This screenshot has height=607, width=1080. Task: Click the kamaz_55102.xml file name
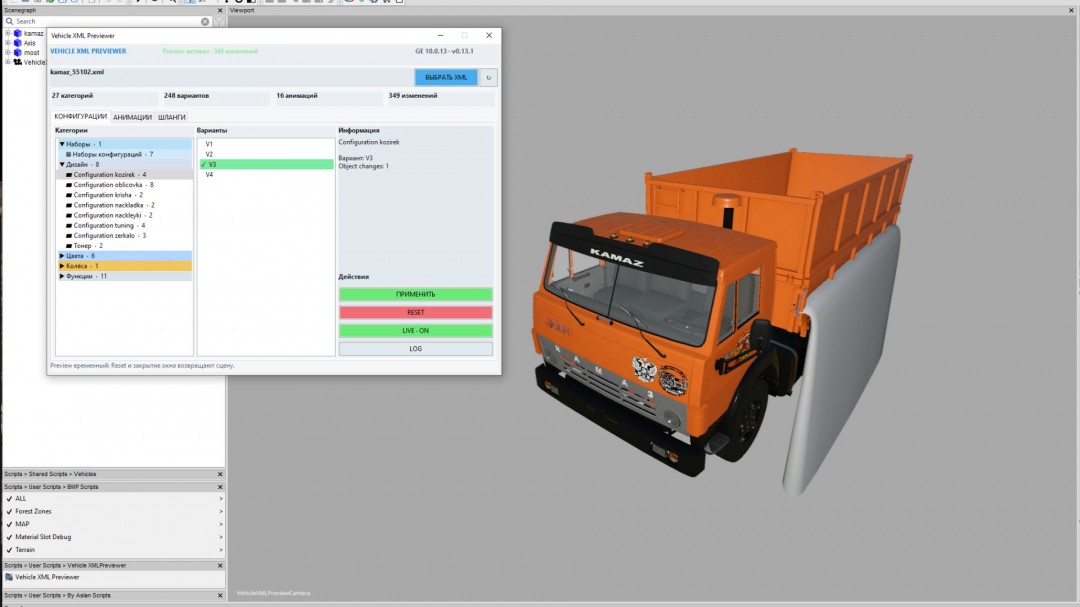coord(77,72)
